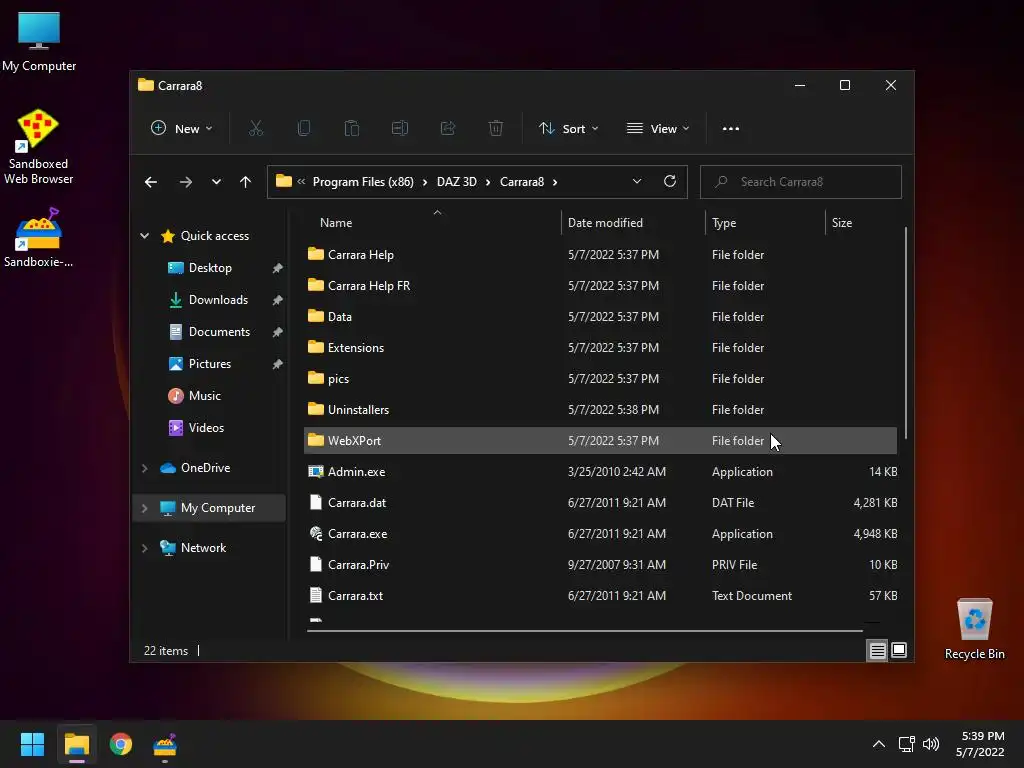Click the Paste clipboard icon
This screenshot has height=768, width=1024.
pos(351,129)
